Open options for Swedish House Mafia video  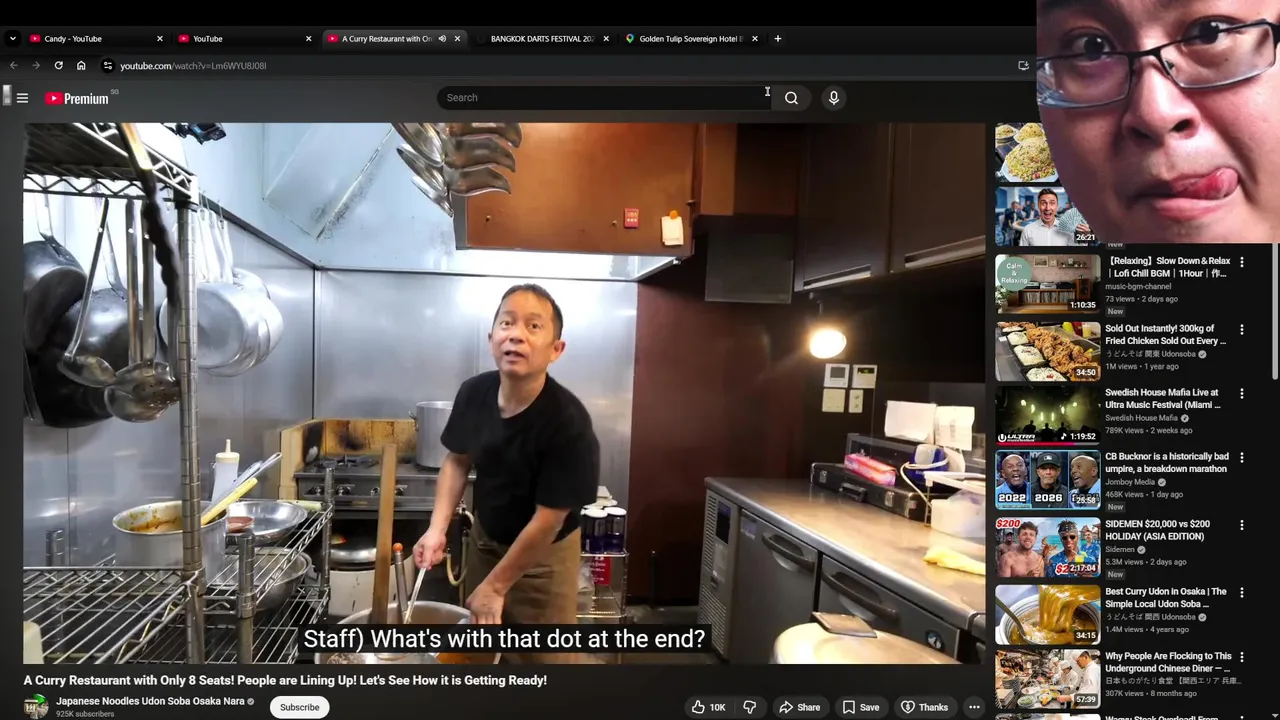click(x=1242, y=394)
